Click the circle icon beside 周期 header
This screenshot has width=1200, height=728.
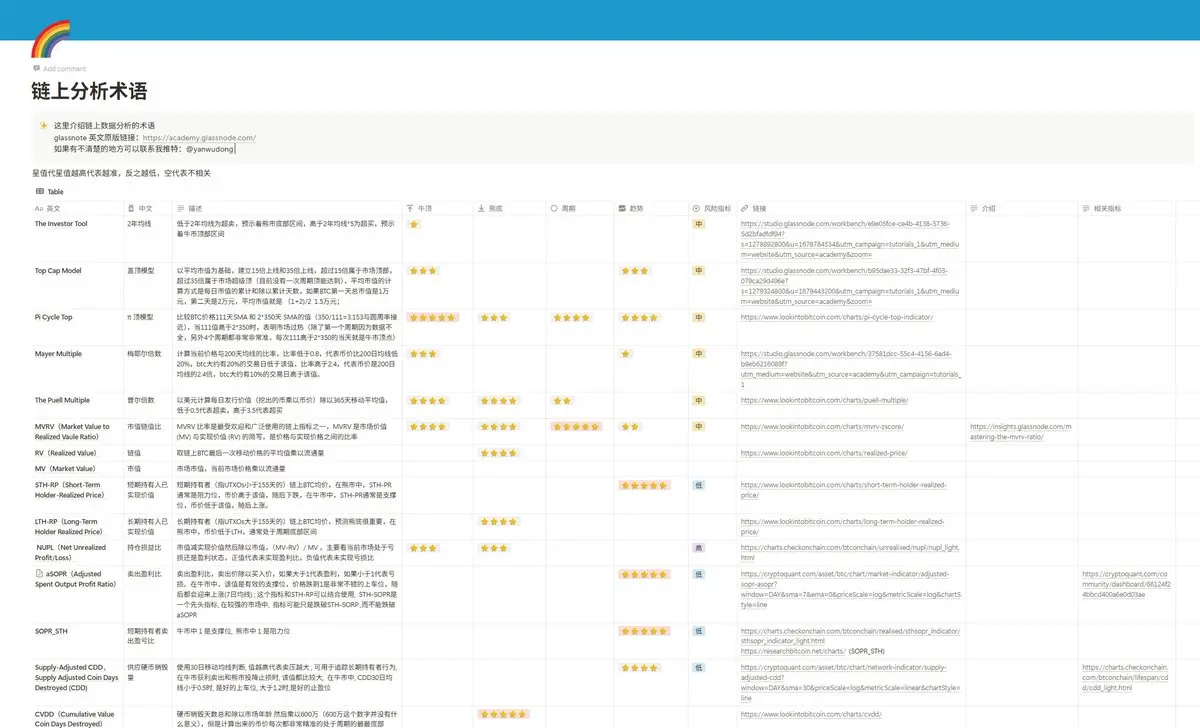pos(553,208)
